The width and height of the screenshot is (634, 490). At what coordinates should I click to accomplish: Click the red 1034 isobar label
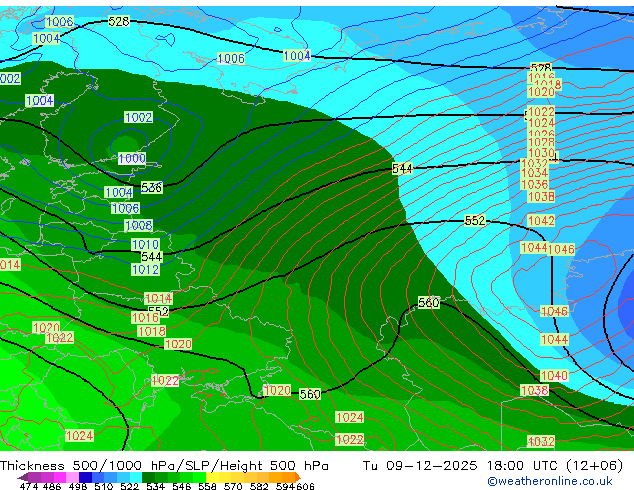[x=535, y=173]
